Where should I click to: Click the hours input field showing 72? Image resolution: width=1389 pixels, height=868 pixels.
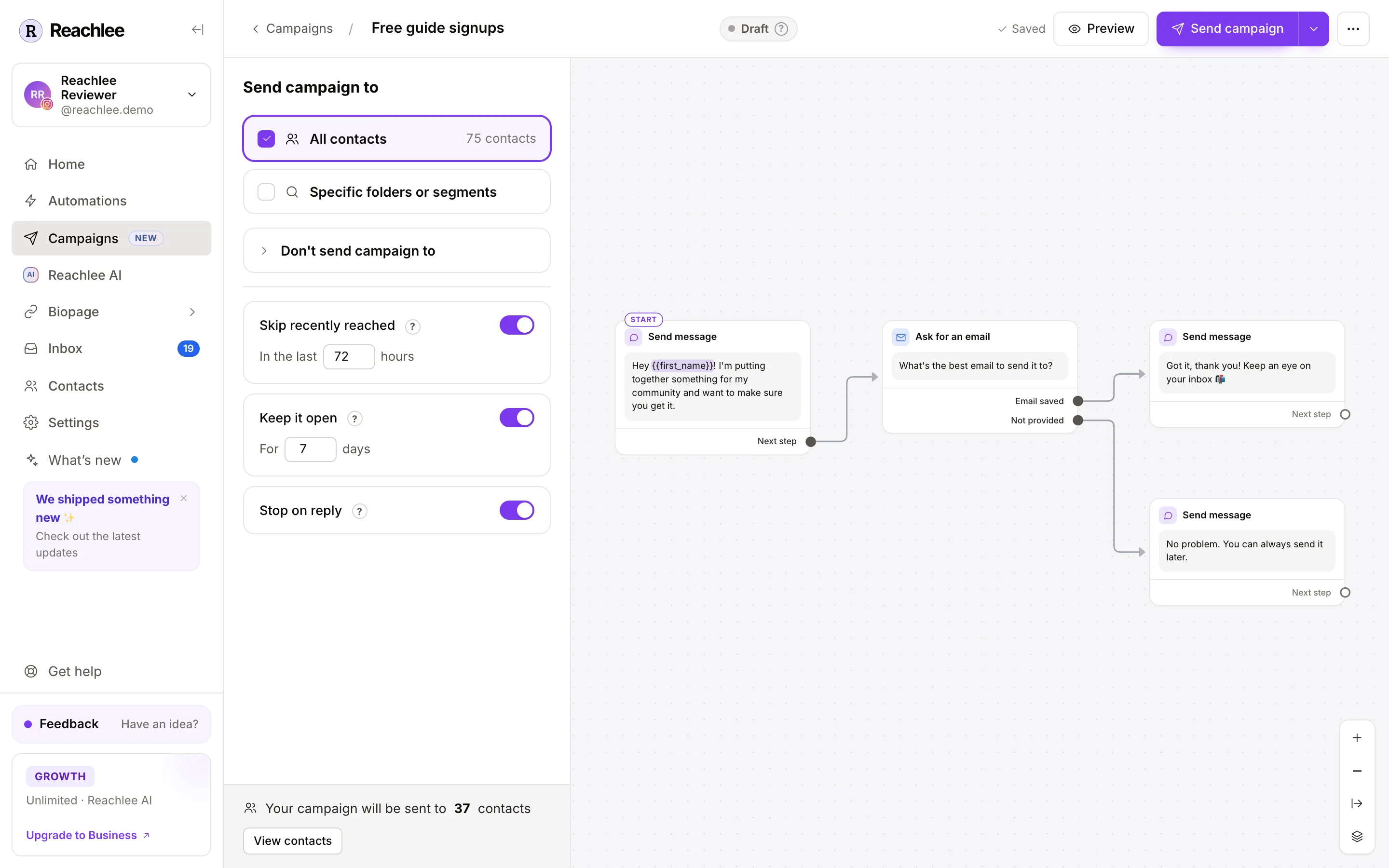(349, 356)
